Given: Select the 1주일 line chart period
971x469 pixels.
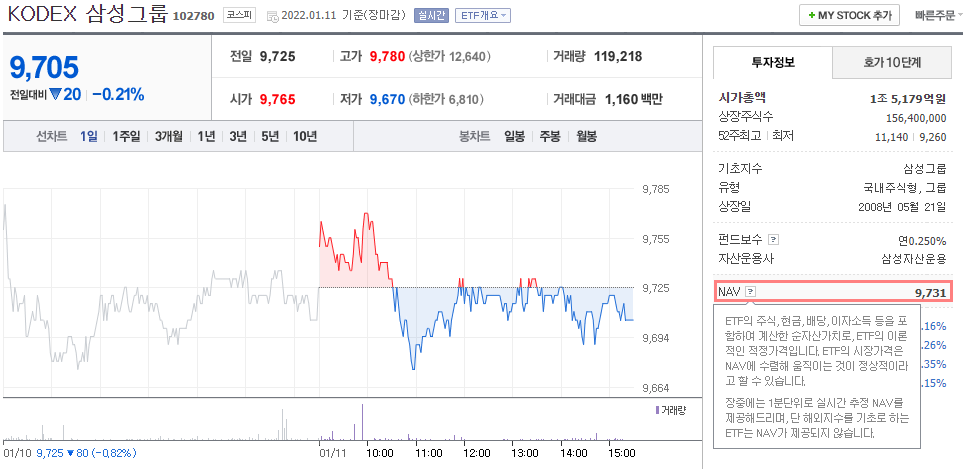Looking at the screenshot, I should [126, 136].
